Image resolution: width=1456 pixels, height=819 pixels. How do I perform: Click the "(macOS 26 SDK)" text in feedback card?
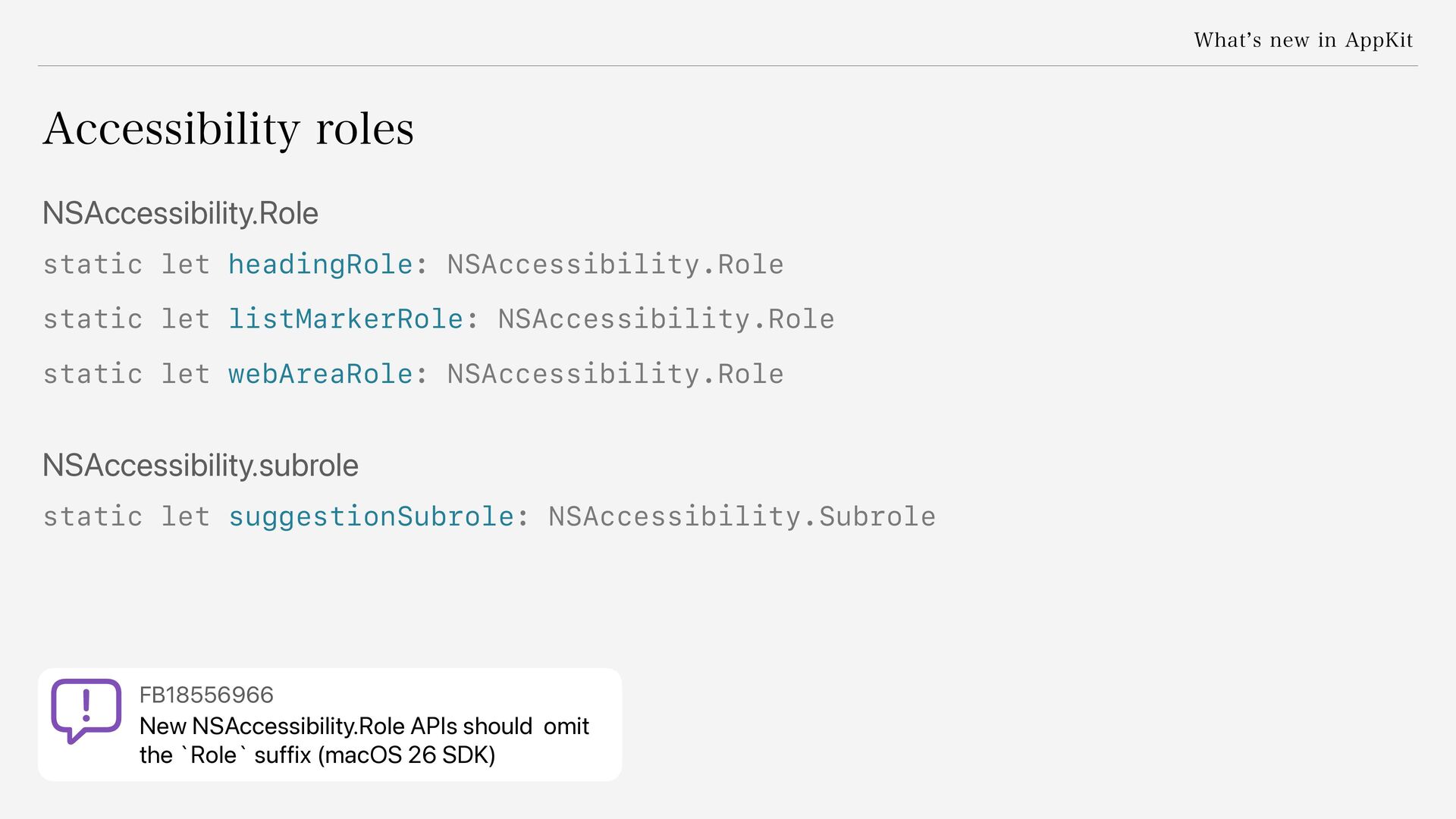tap(406, 755)
